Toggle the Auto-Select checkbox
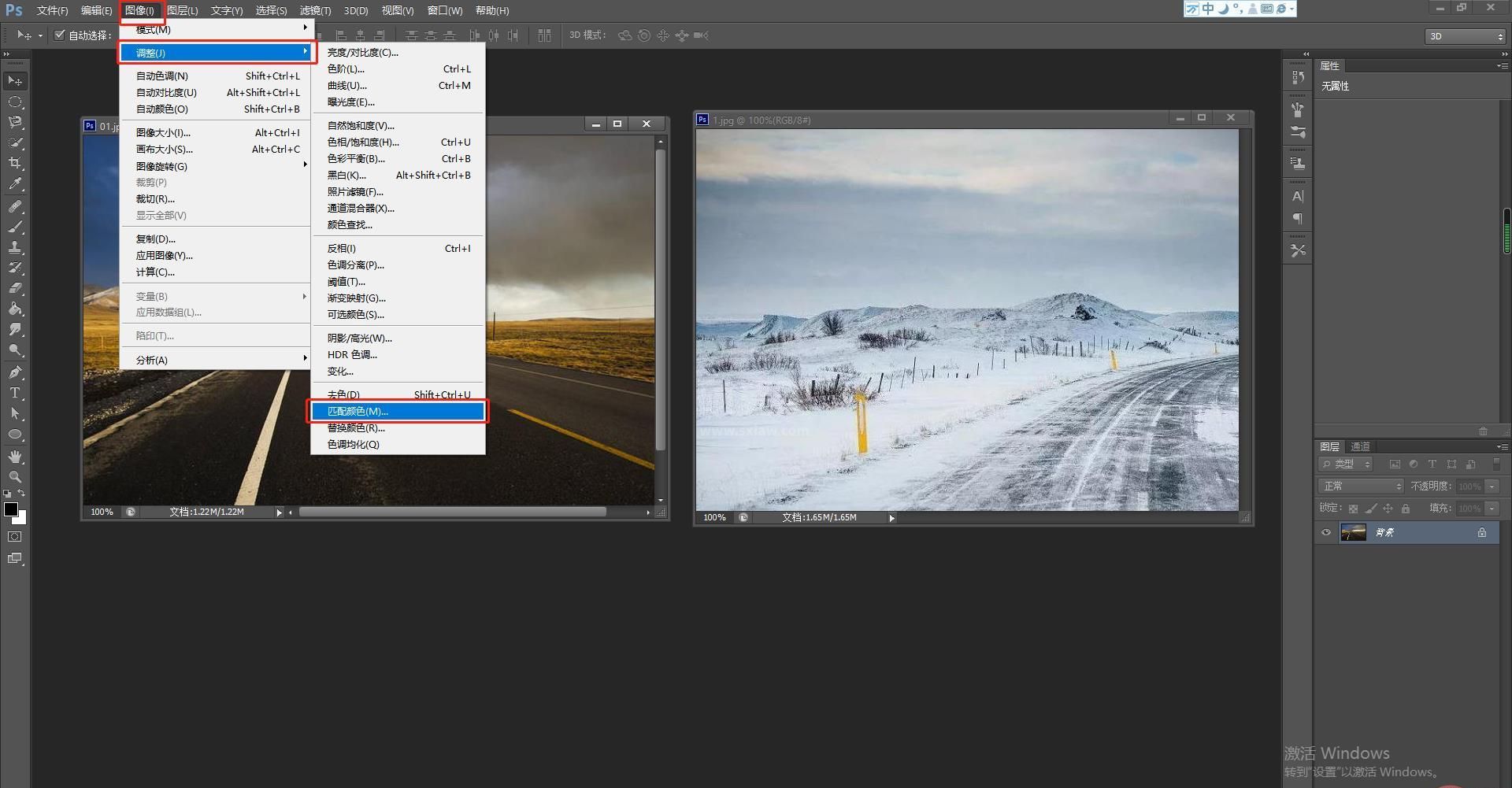Image resolution: width=1512 pixels, height=788 pixels. coord(60,35)
